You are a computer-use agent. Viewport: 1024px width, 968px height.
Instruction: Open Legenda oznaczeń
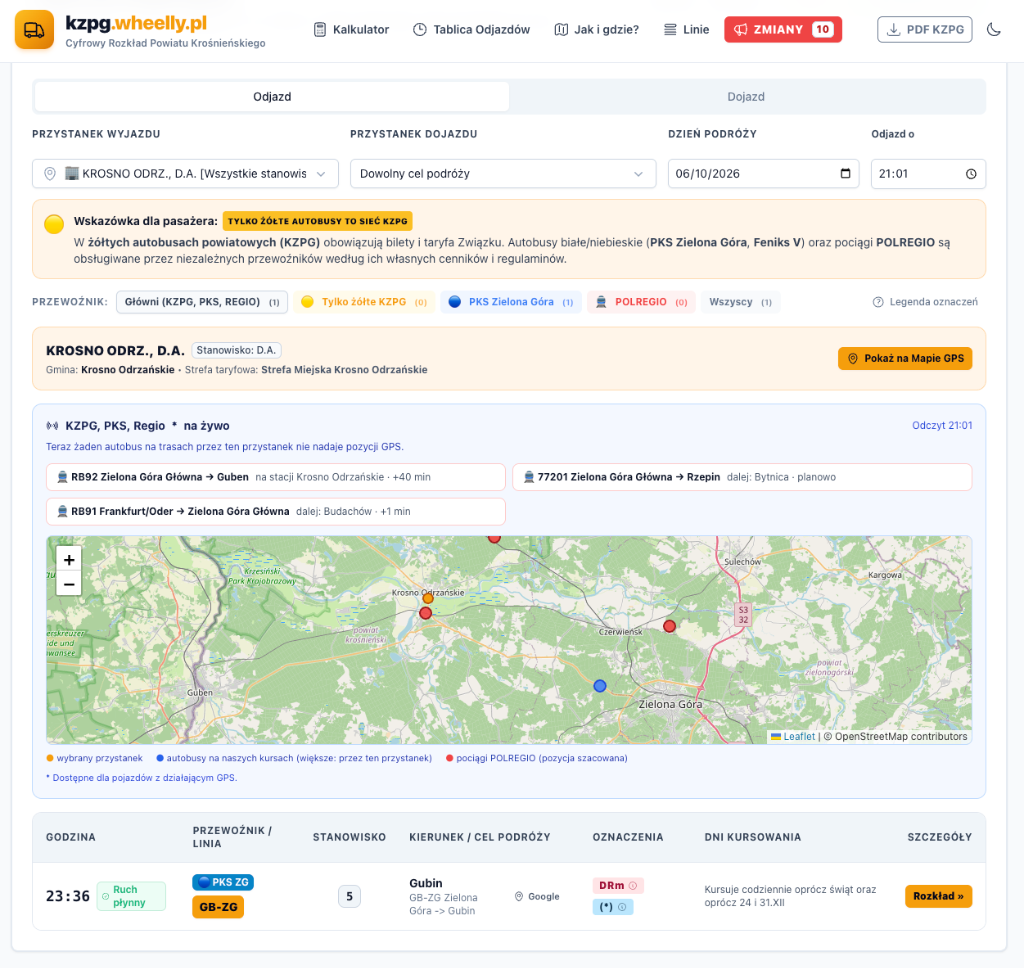925,302
